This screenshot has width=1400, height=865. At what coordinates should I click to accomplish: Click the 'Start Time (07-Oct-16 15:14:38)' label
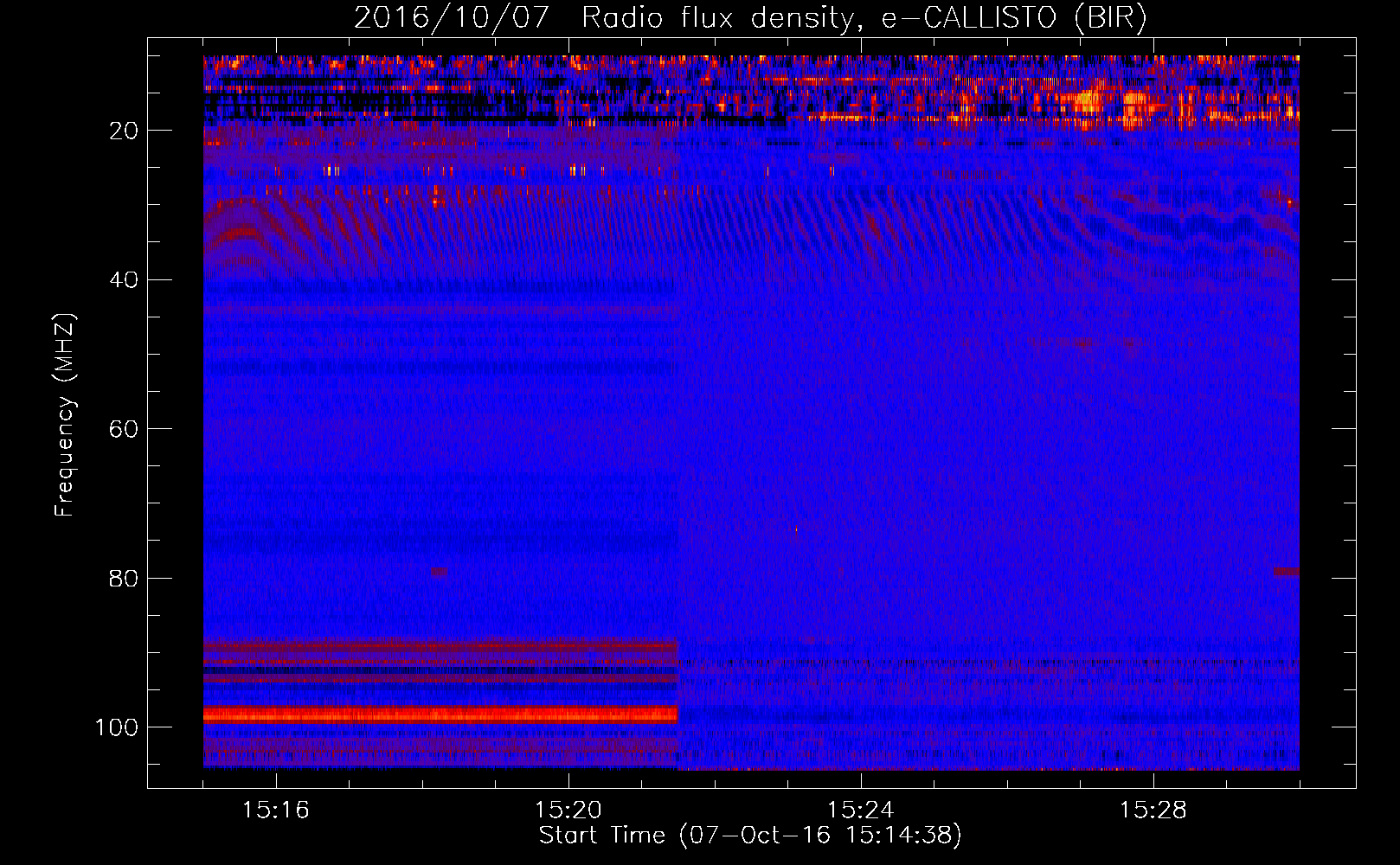pyautogui.click(x=750, y=836)
